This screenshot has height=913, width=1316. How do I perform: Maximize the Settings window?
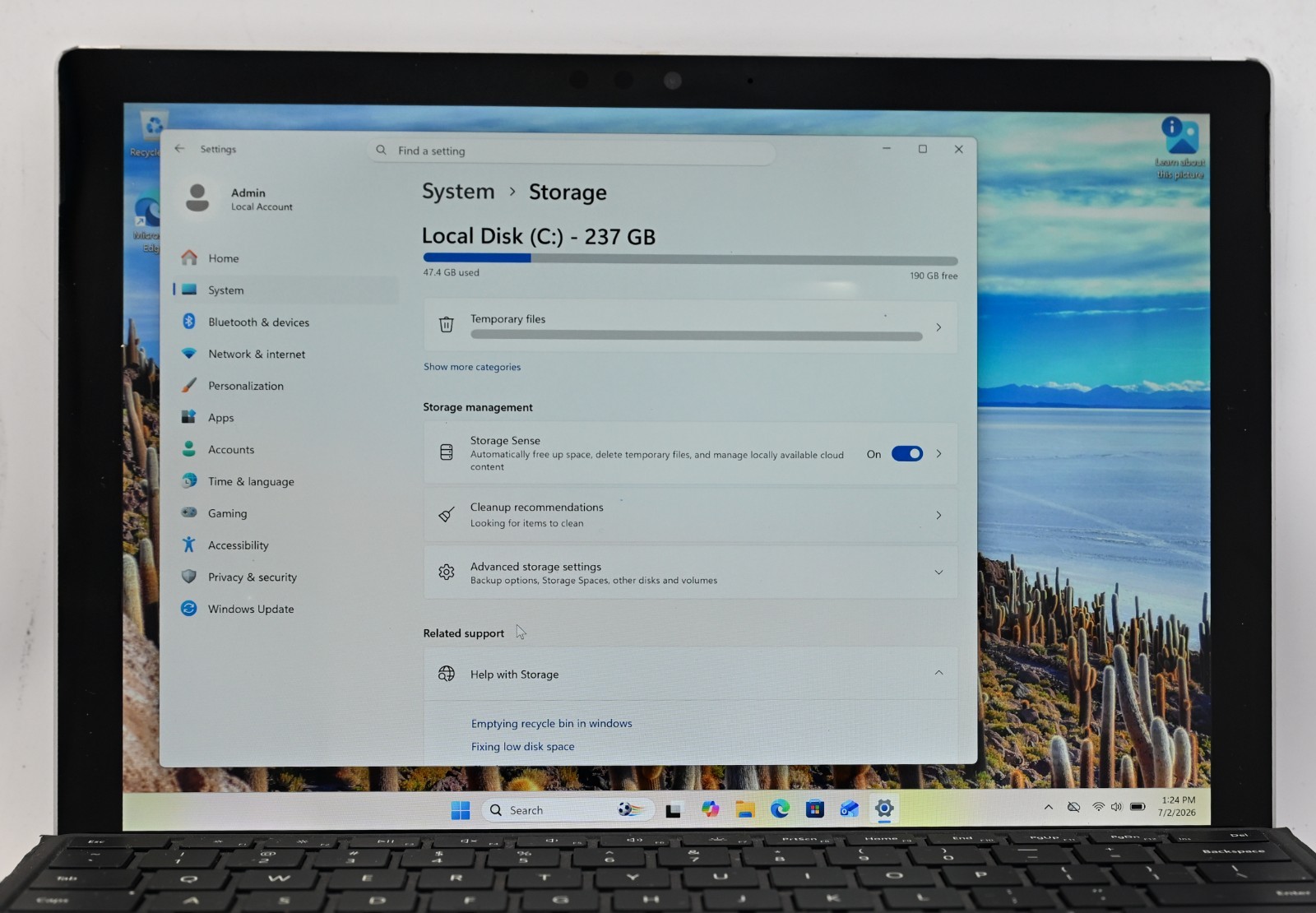point(923,149)
